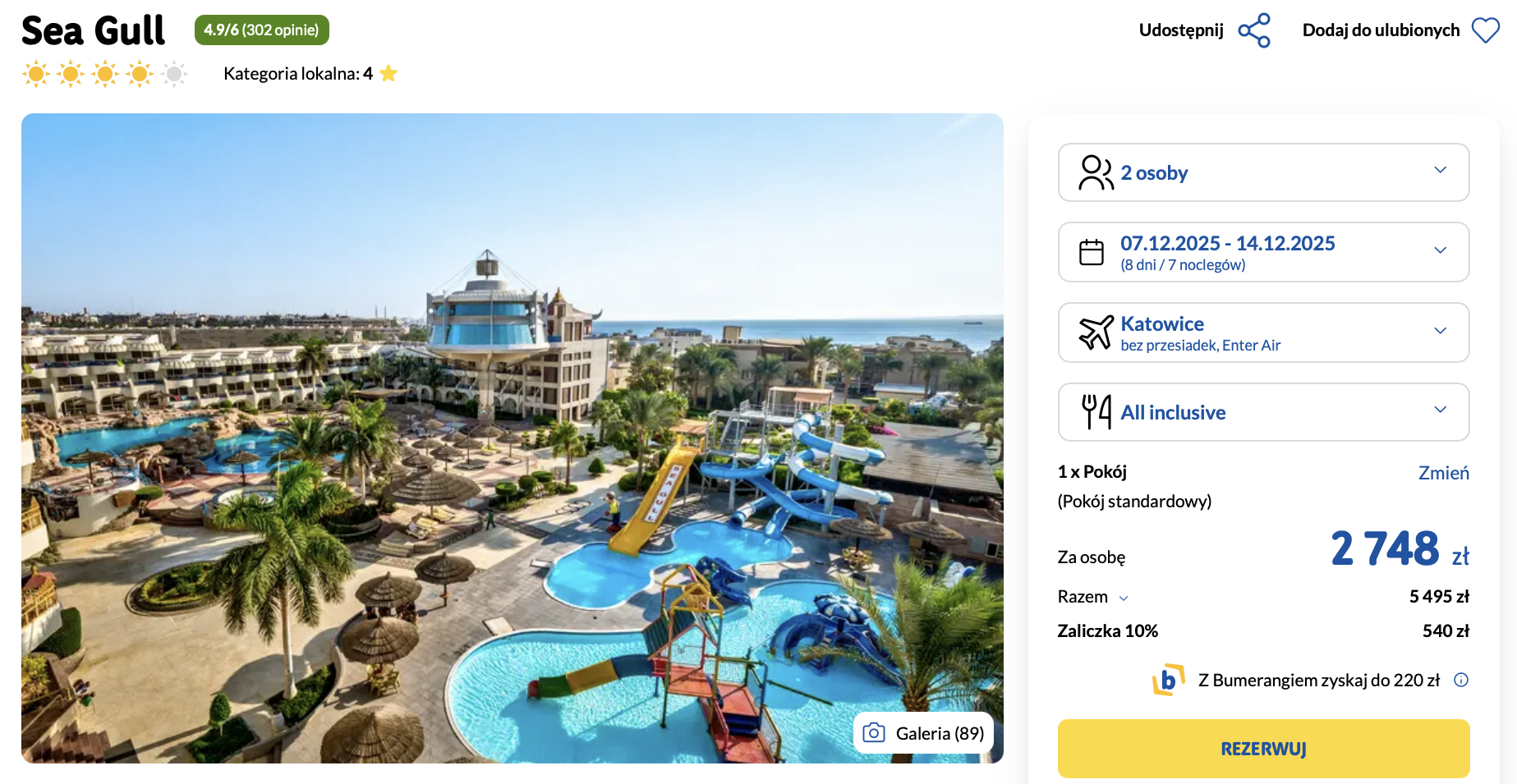Screen dimensions: 1517x784
Task: Click the main hotel pool photo
Action: pyautogui.click(x=512, y=438)
